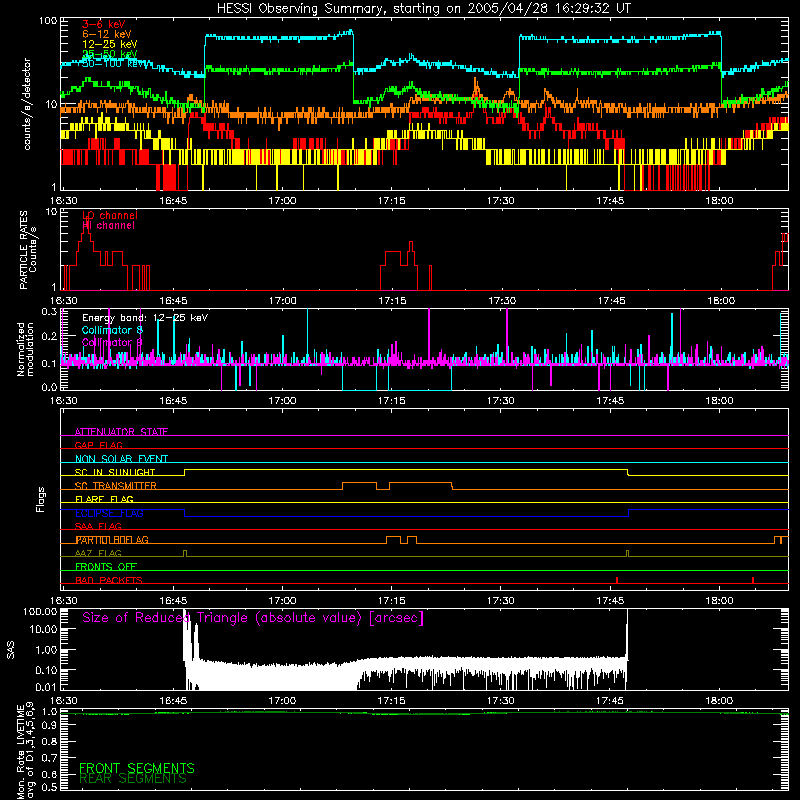The image size is (800, 800).
Task: Click the vertical "Flags" axis label
Action: [x=41, y=499]
